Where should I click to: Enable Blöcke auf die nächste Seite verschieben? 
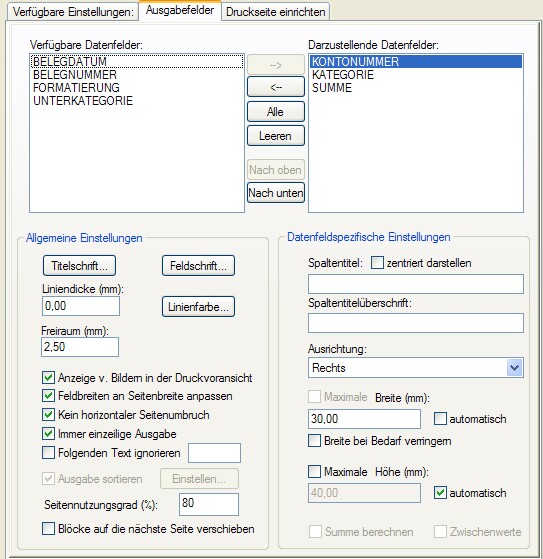48,529
